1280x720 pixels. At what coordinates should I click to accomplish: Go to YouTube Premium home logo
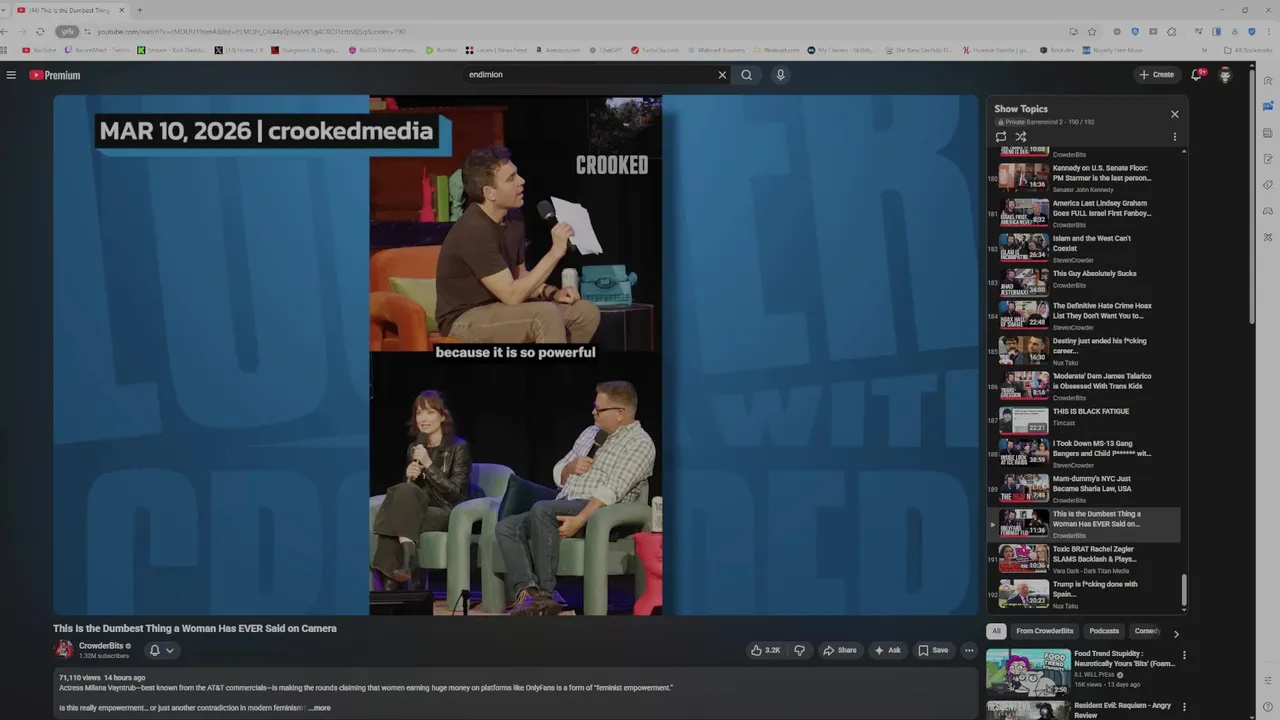point(55,75)
